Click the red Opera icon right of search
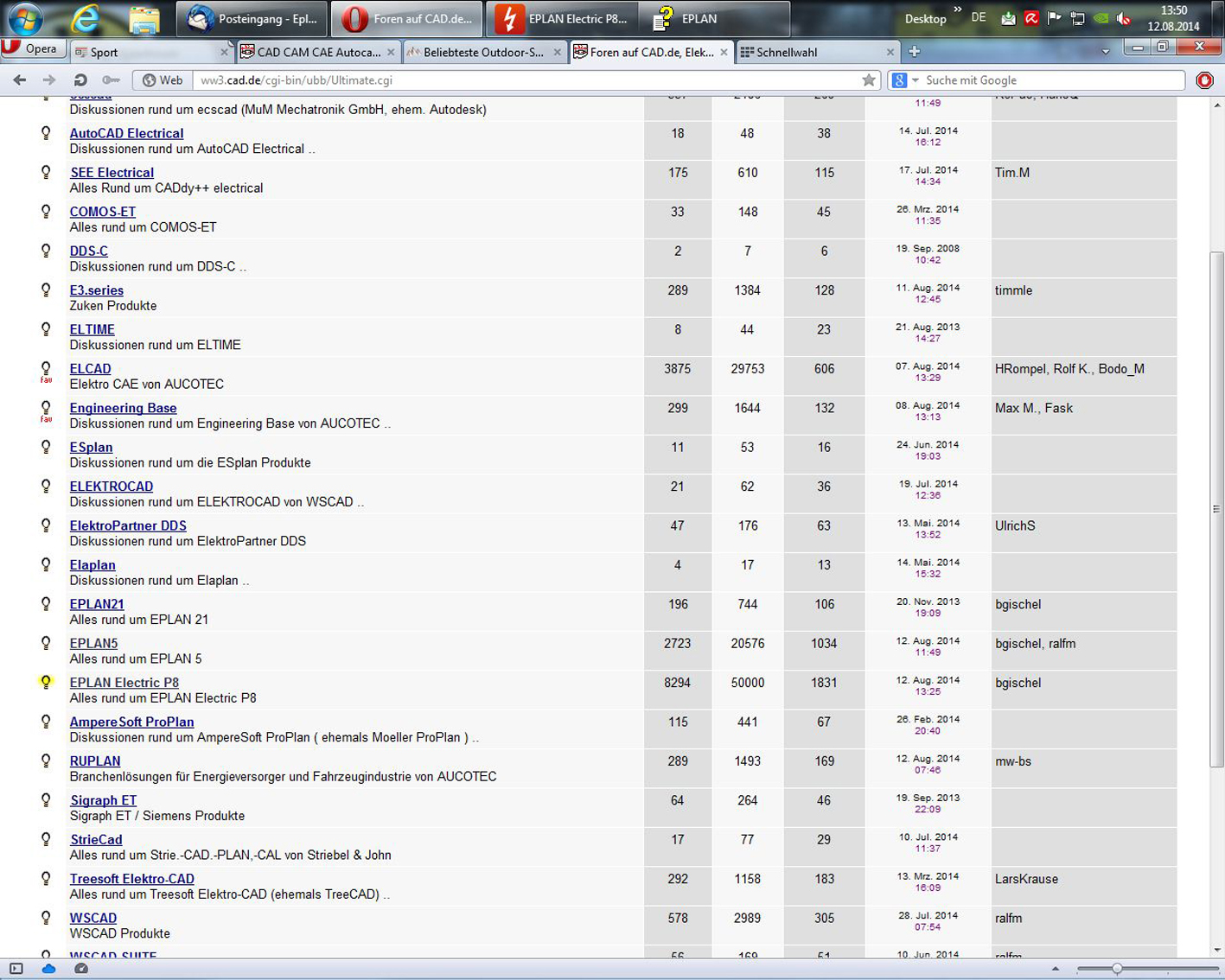The height and width of the screenshot is (980, 1225). point(1204,80)
